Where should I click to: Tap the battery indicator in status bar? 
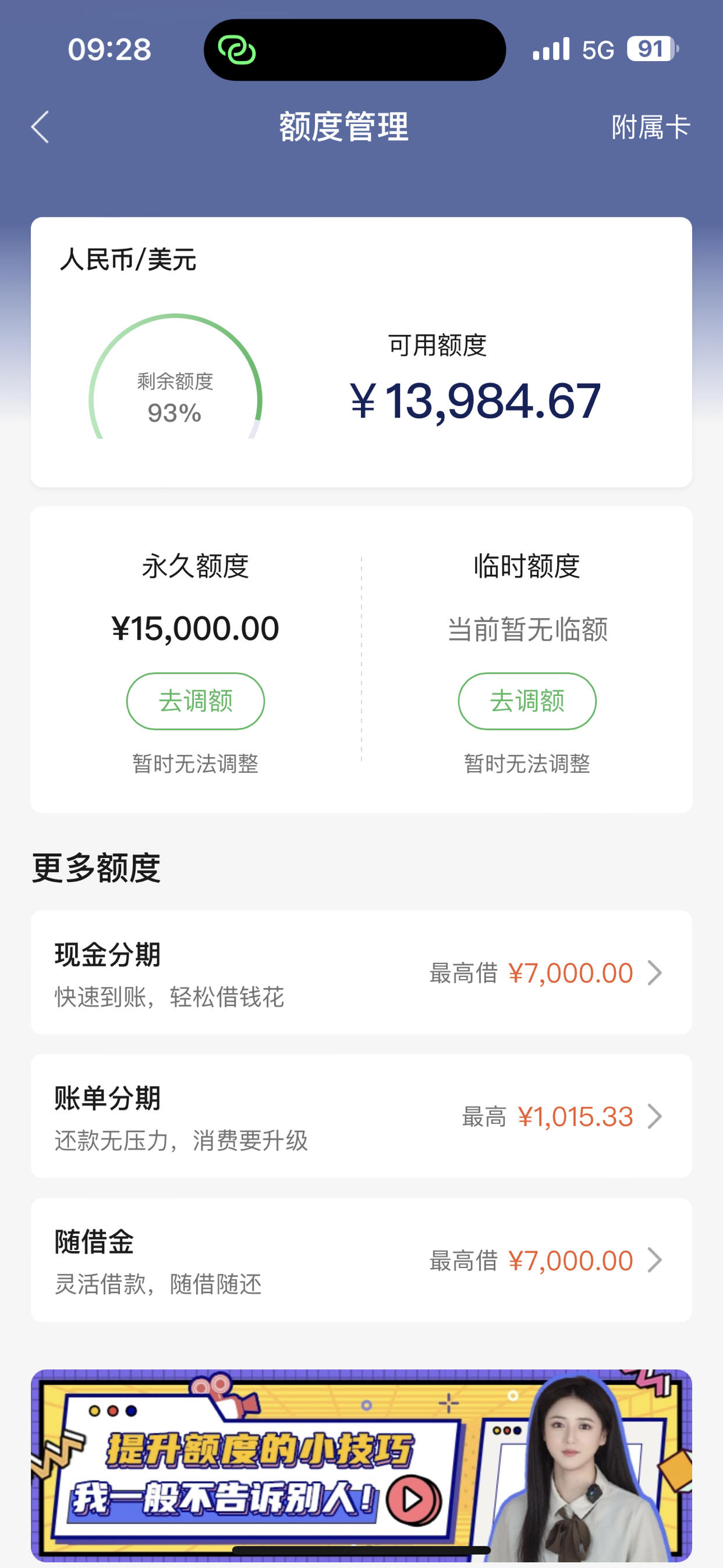(653, 49)
